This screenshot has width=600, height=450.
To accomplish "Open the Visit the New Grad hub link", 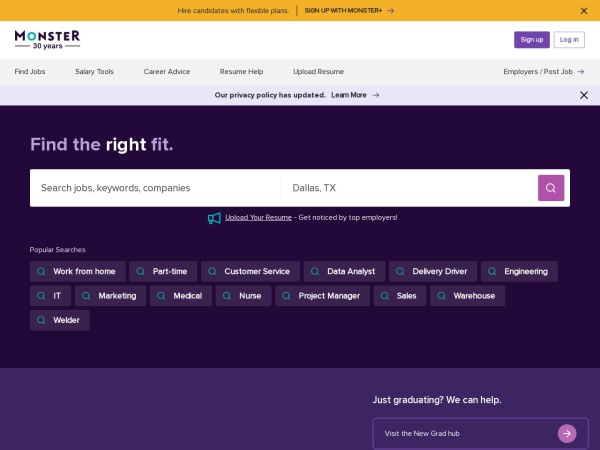I will [x=481, y=433].
